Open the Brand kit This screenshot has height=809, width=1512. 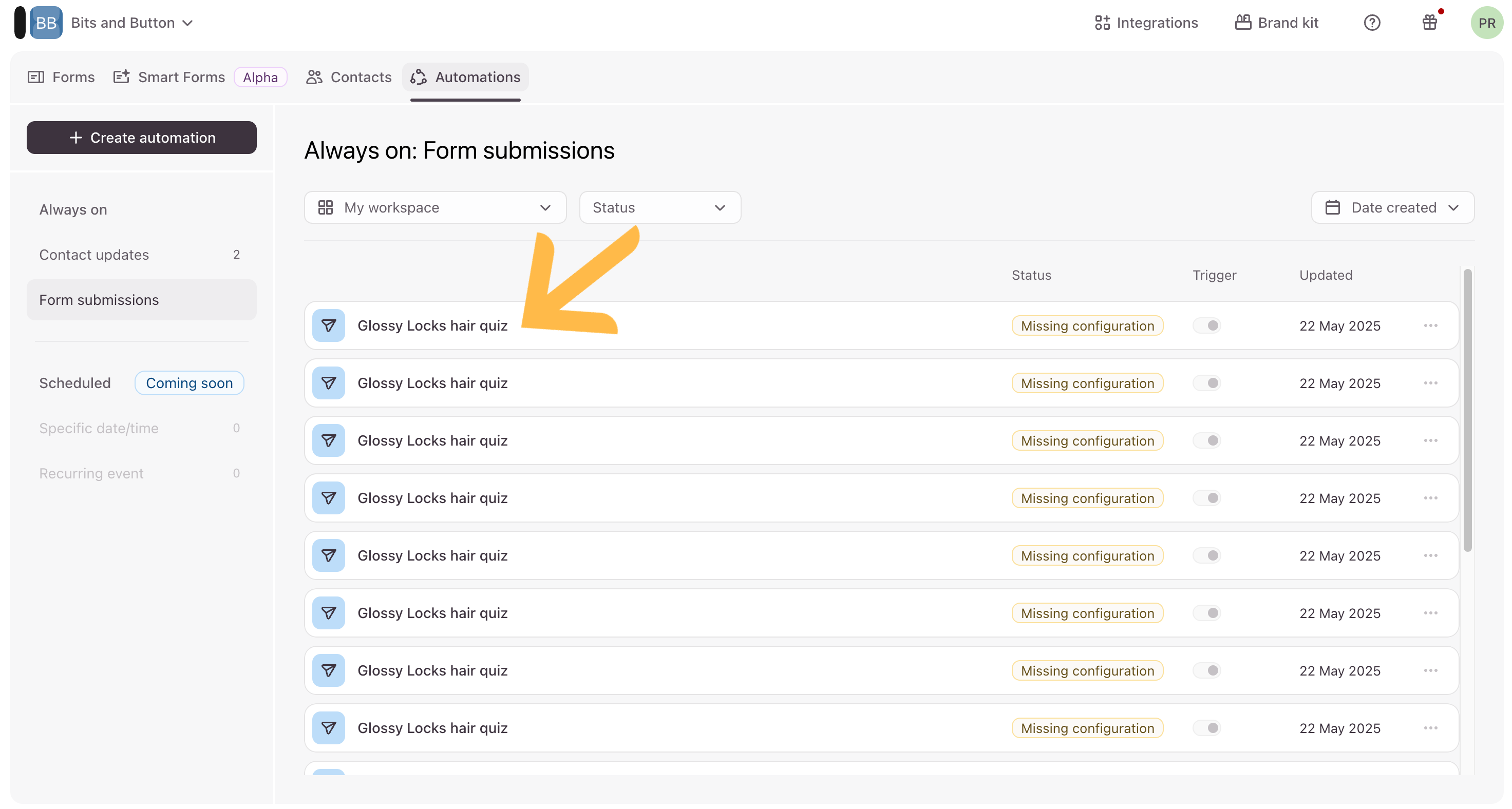point(1277,23)
